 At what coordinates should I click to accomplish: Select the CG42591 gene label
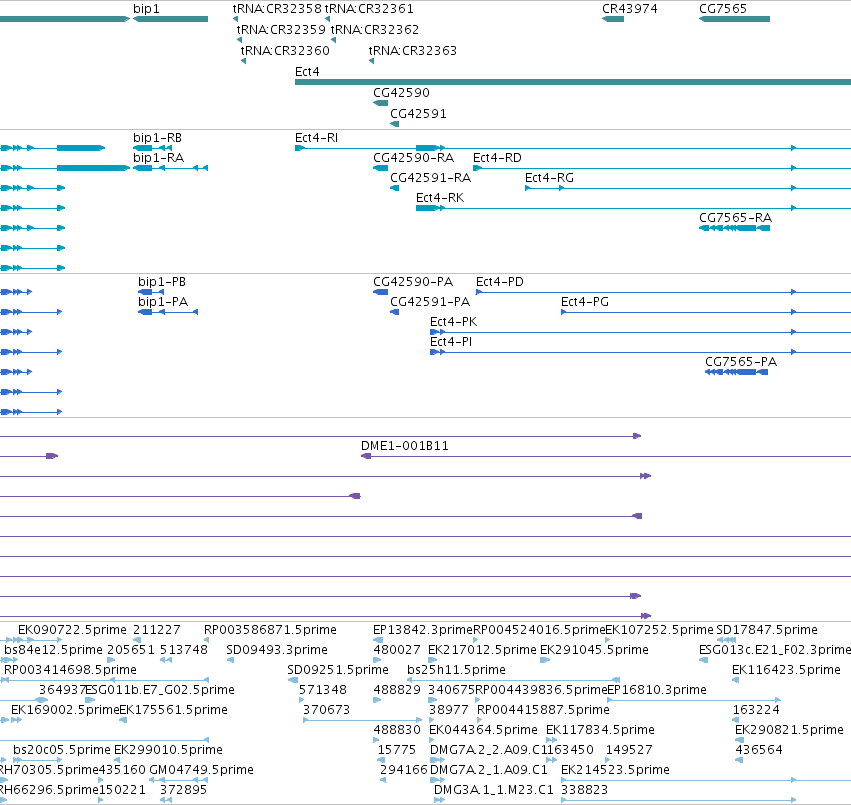click(x=418, y=114)
